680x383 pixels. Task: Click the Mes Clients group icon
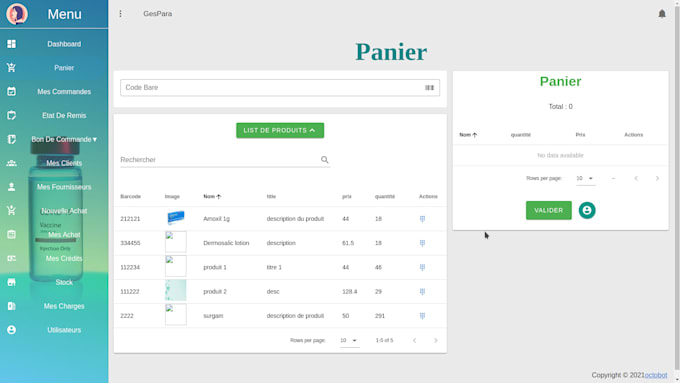12,163
